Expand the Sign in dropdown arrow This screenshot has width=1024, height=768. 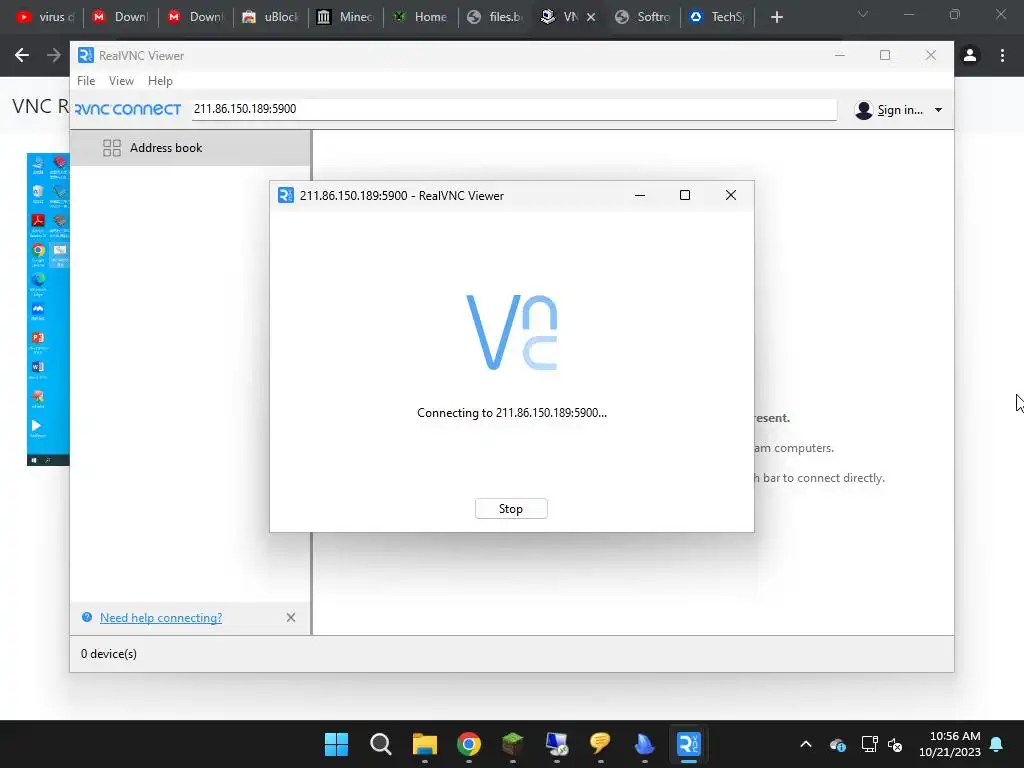tap(938, 110)
